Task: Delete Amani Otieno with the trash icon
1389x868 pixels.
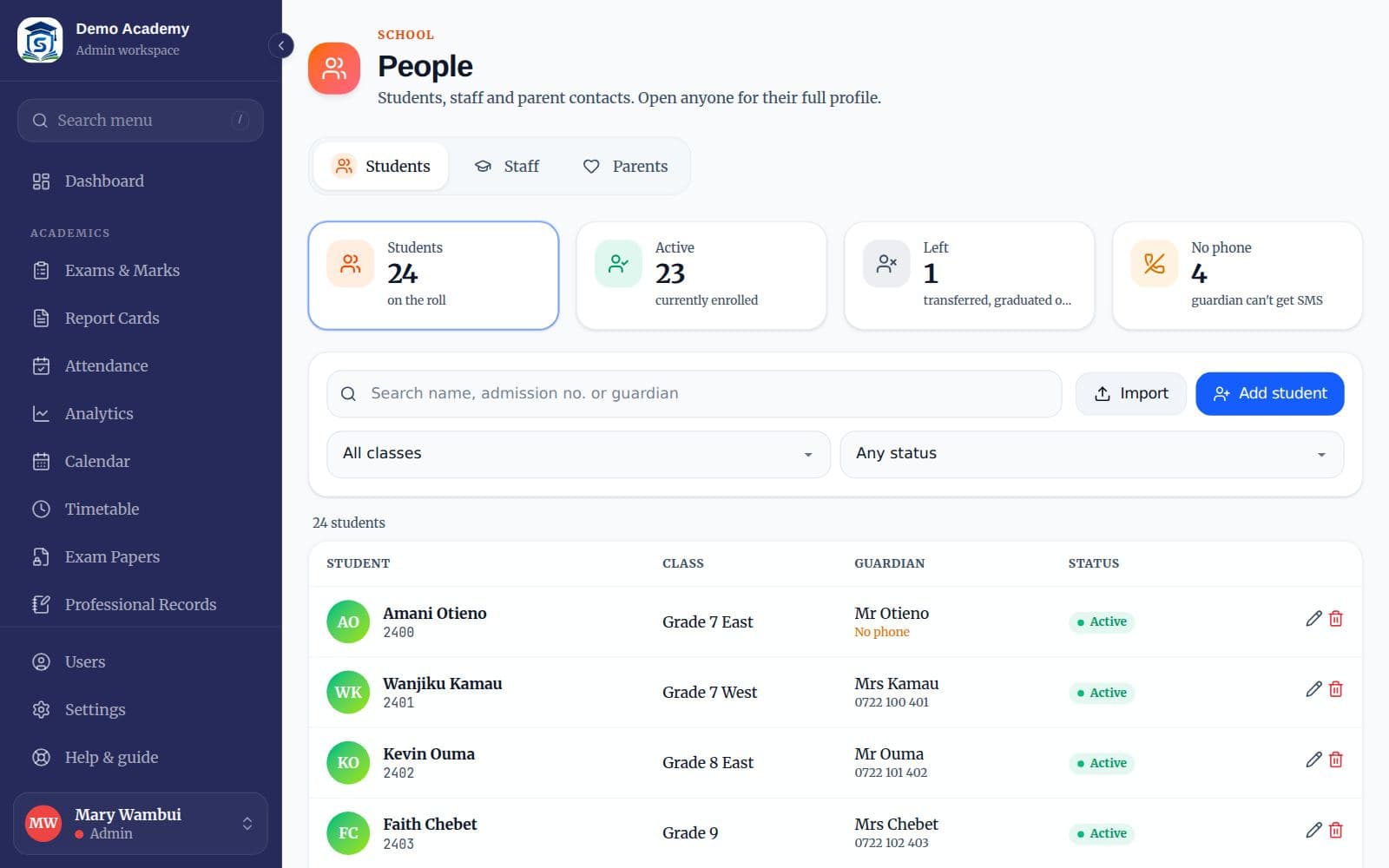Action: [x=1336, y=619]
